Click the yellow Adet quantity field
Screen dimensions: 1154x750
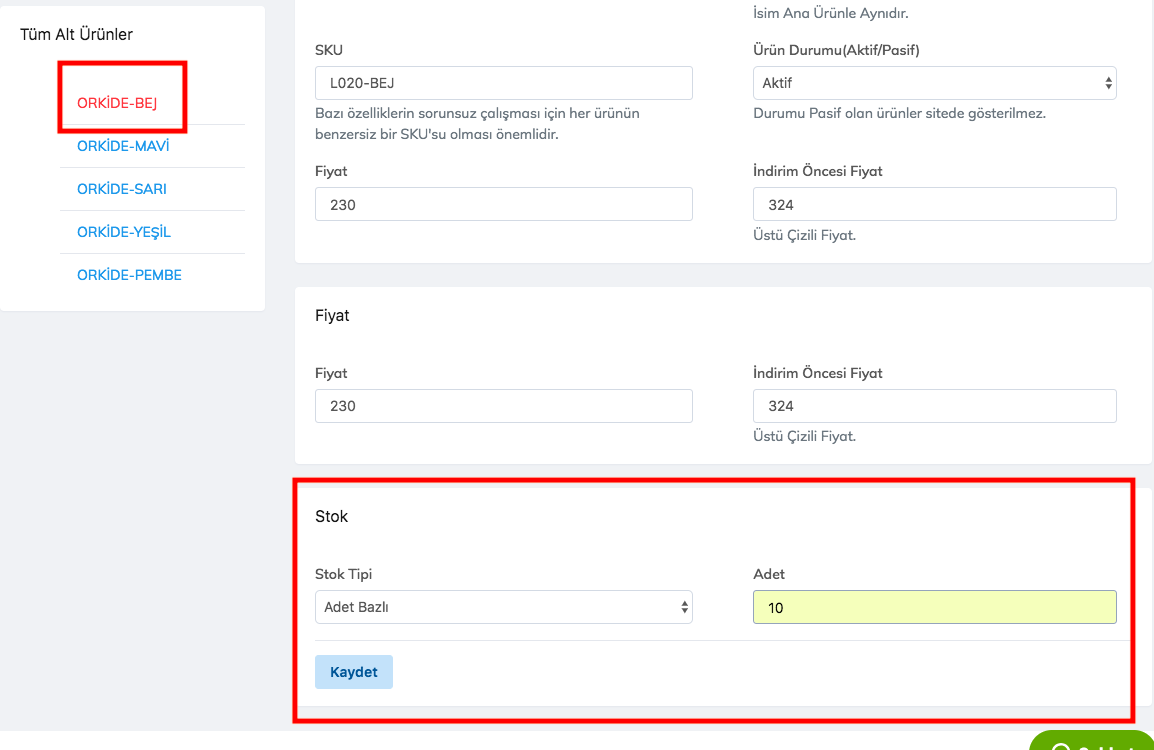(934, 607)
